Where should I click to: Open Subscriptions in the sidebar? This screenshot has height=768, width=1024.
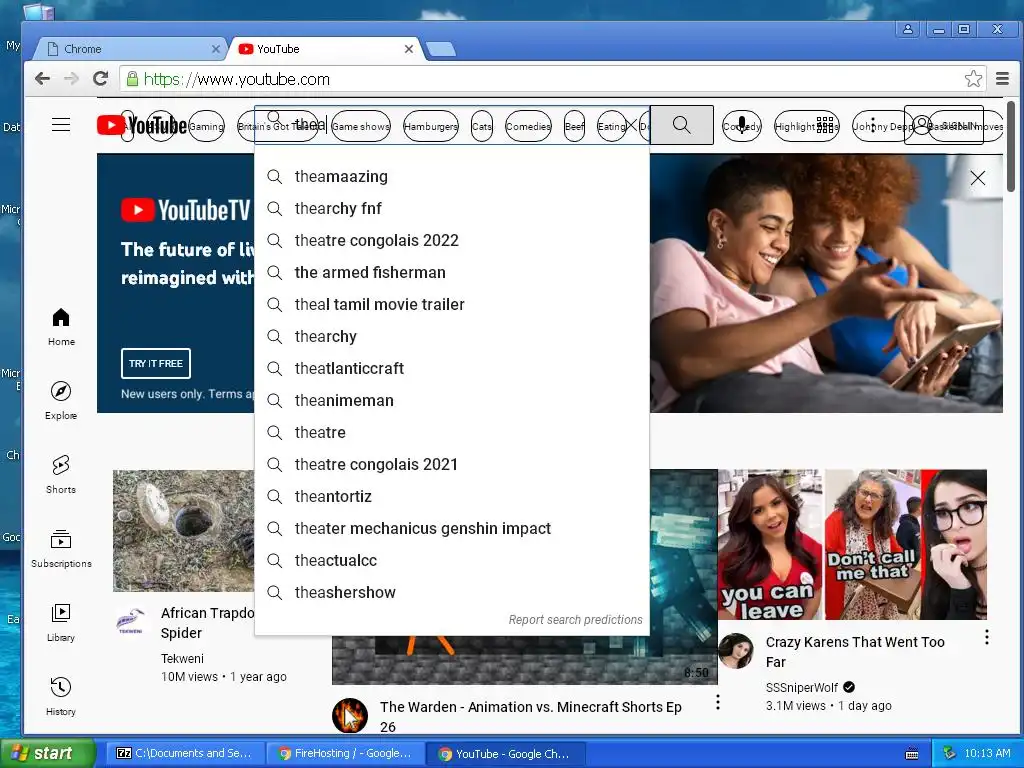tap(61, 549)
